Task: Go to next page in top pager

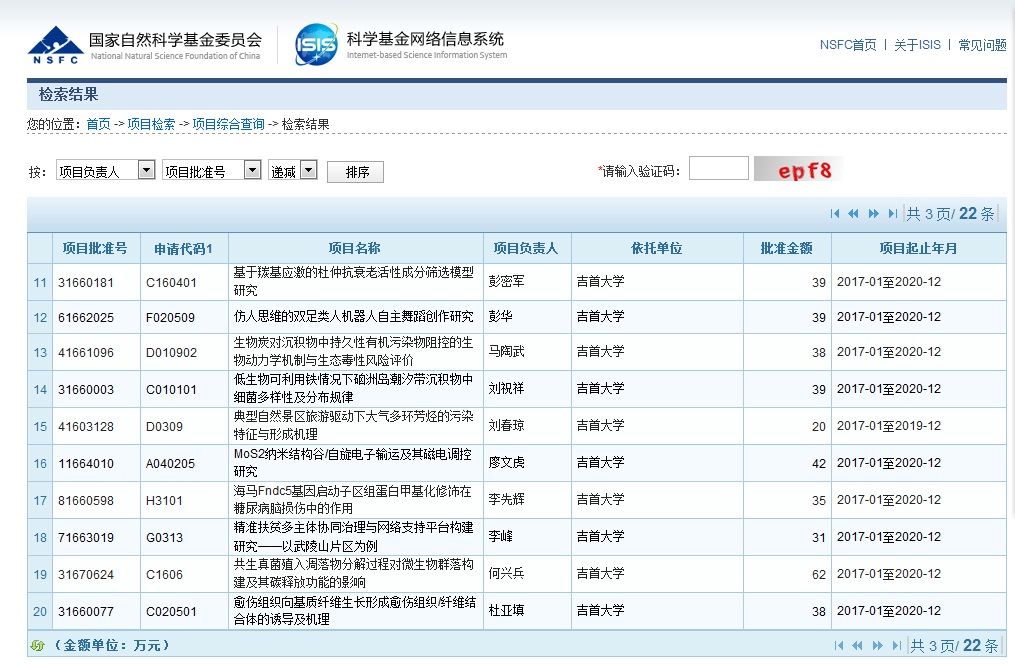Action: pos(873,214)
